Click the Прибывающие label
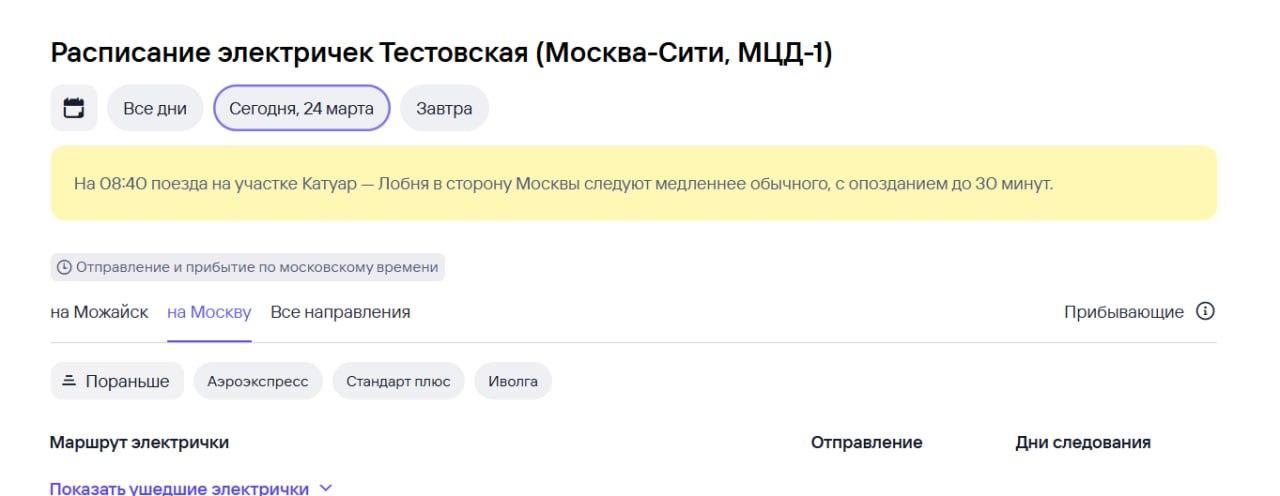This screenshot has height=496, width=1280. point(1123,312)
